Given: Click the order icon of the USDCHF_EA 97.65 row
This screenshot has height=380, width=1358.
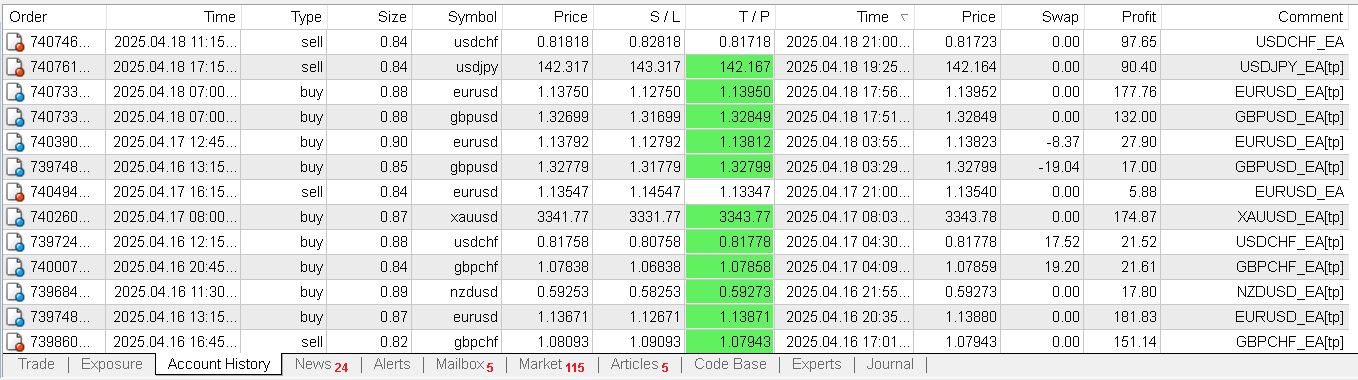Looking at the screenshot, I should coord(15,42).
